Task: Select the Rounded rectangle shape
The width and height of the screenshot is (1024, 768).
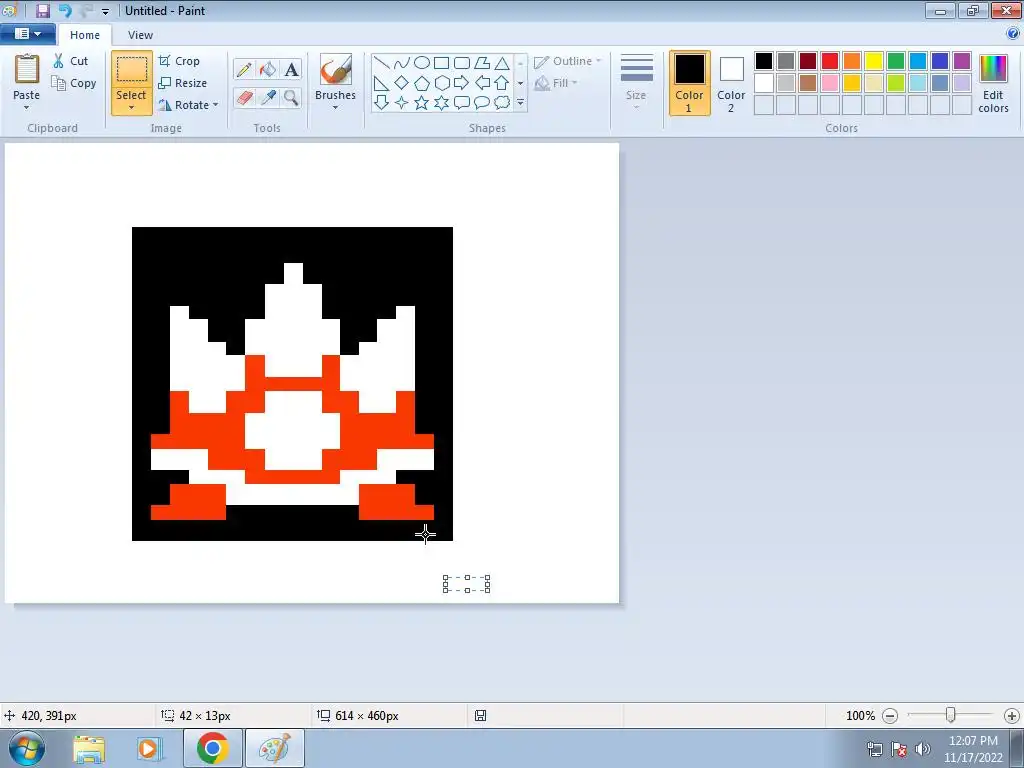Action: click(x=462, y=63)
